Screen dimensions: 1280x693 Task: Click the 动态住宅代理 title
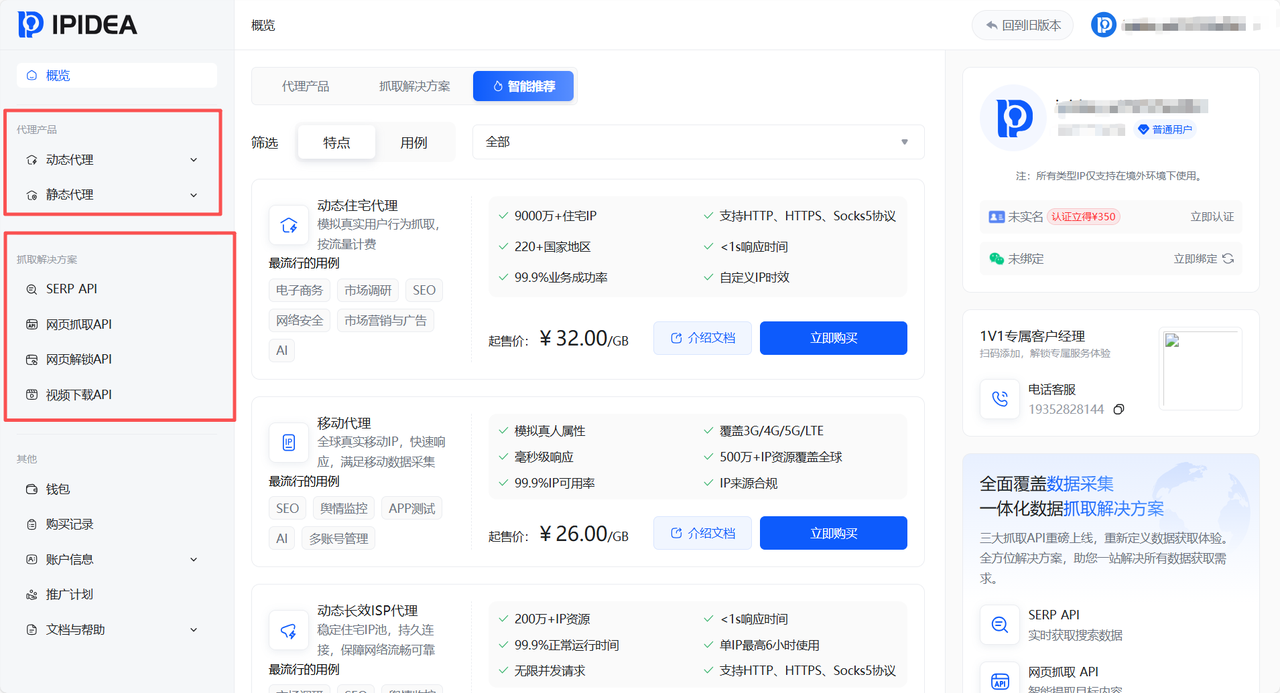(357, 205)
